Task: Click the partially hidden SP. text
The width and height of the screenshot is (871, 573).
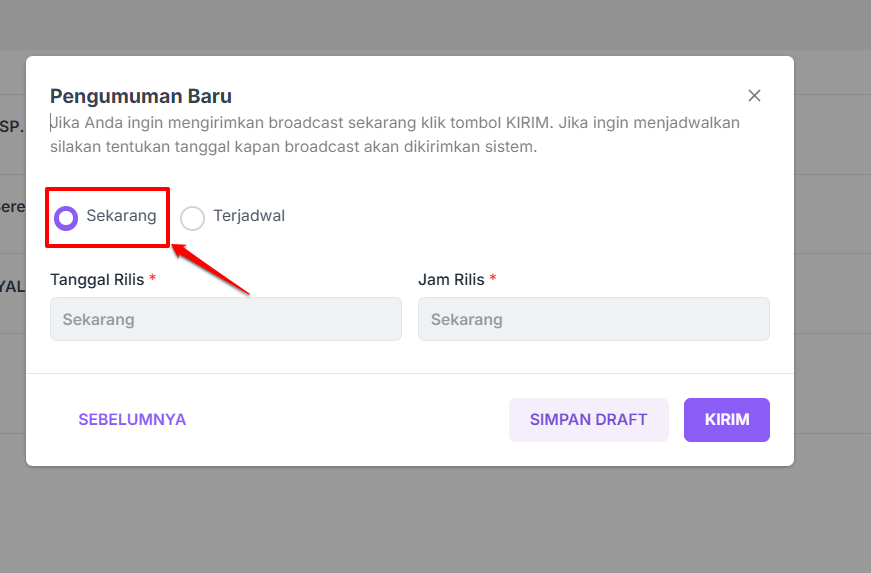Action: click(x=11, y=127)
